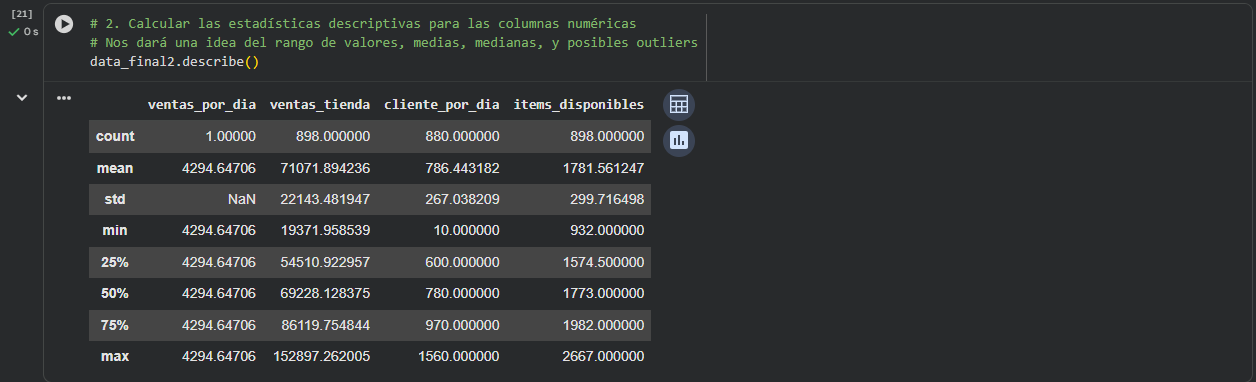The width and height of the screenshot is (1256, 382).
Task: Click the cliente_por_dia column header
Action: pyautogui.click(x=442, y=105)
